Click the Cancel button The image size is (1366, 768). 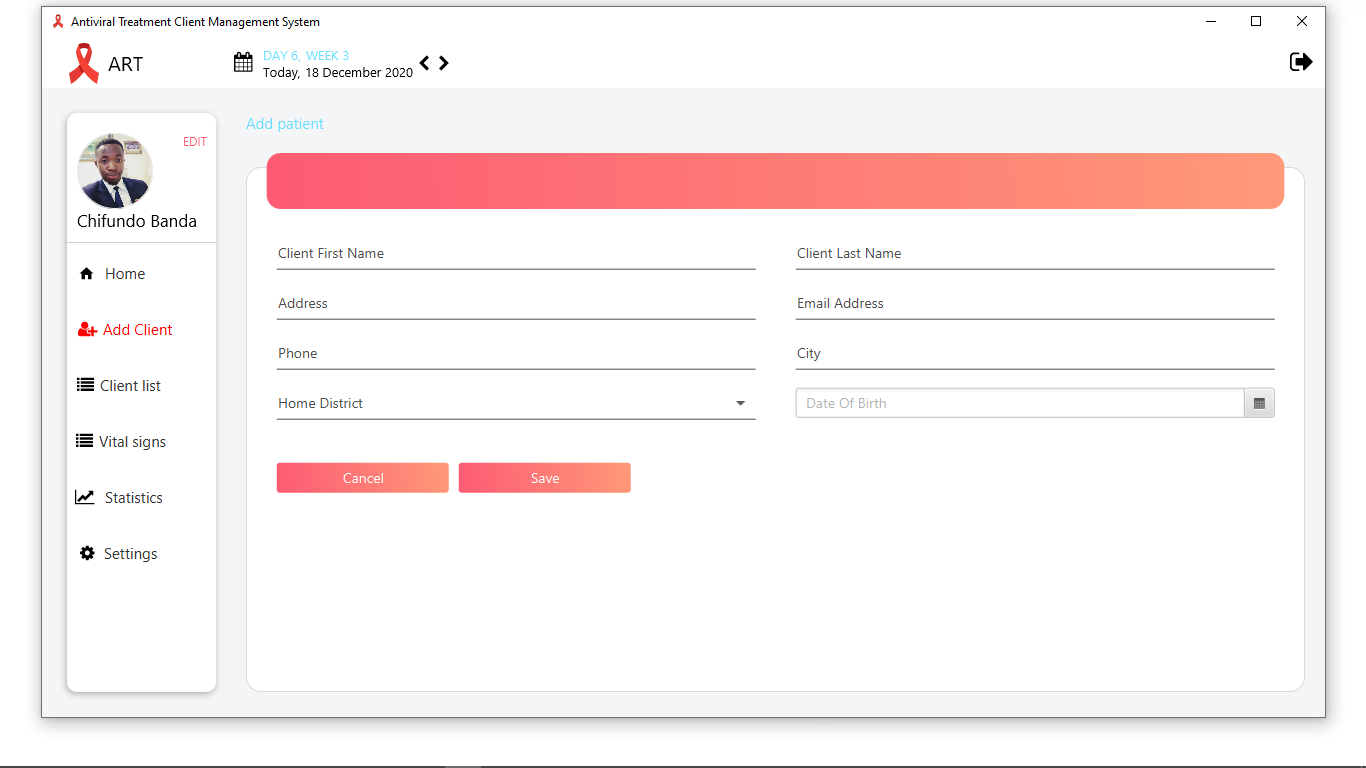pyautogui.click(x=362, y=477)
